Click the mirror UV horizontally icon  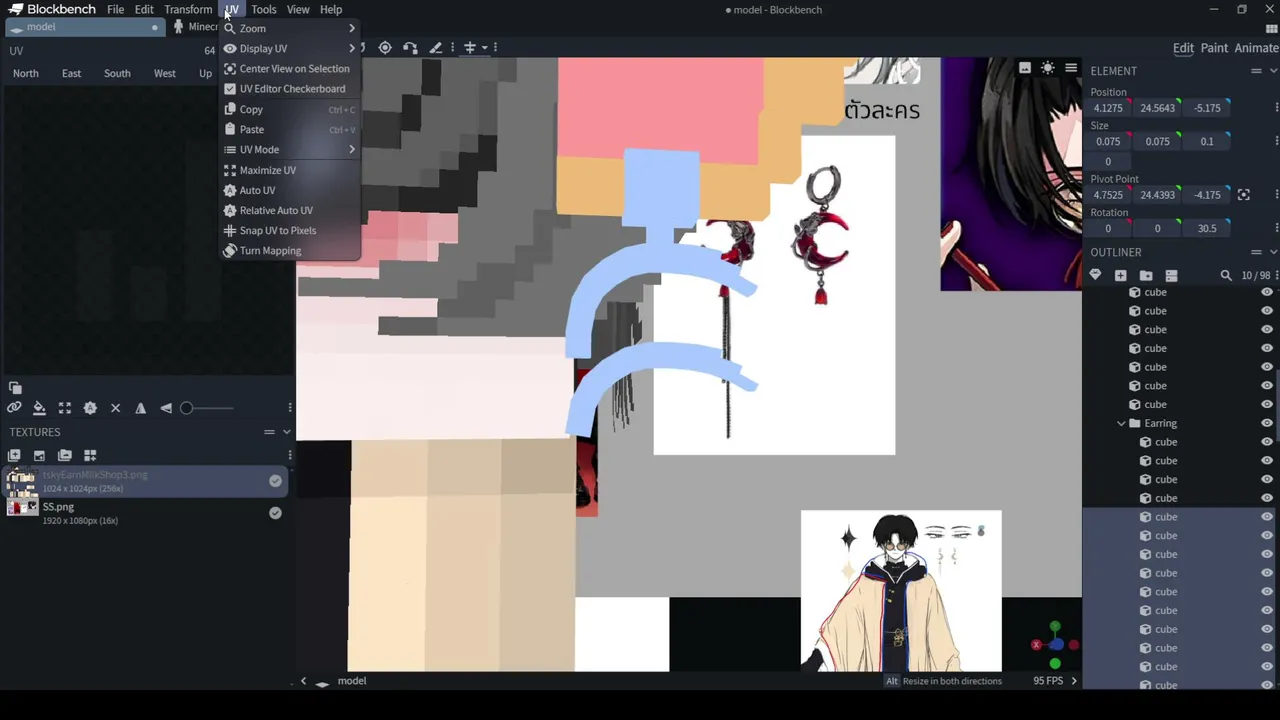point(140,408)
